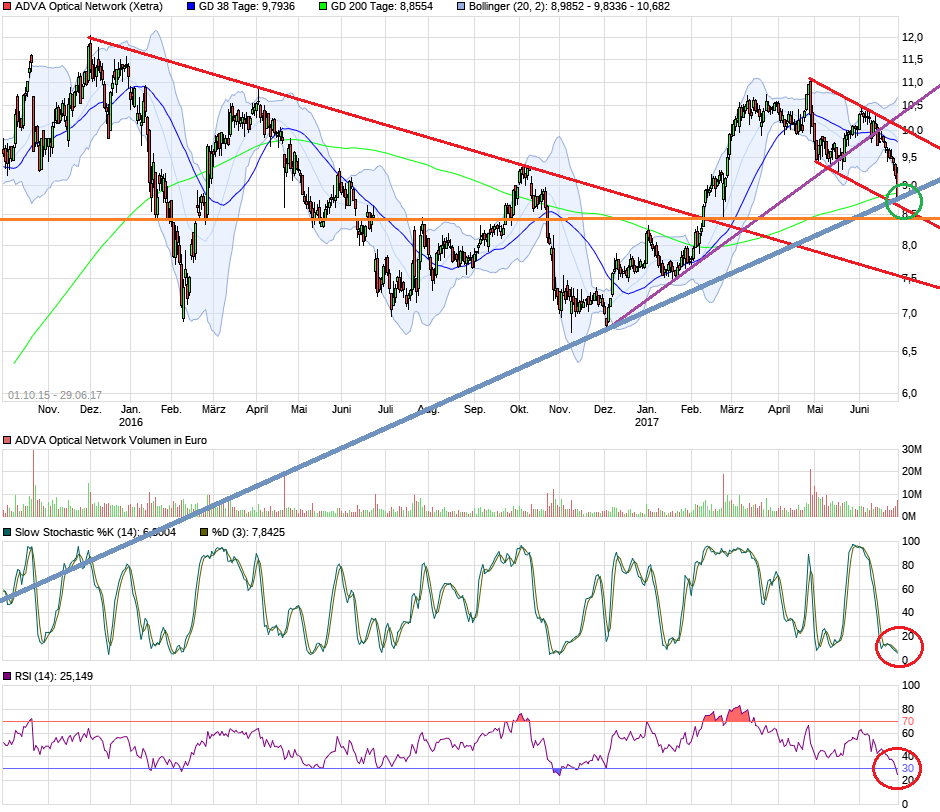Click the blue '30' RSI oversold level label

(908, 769)
